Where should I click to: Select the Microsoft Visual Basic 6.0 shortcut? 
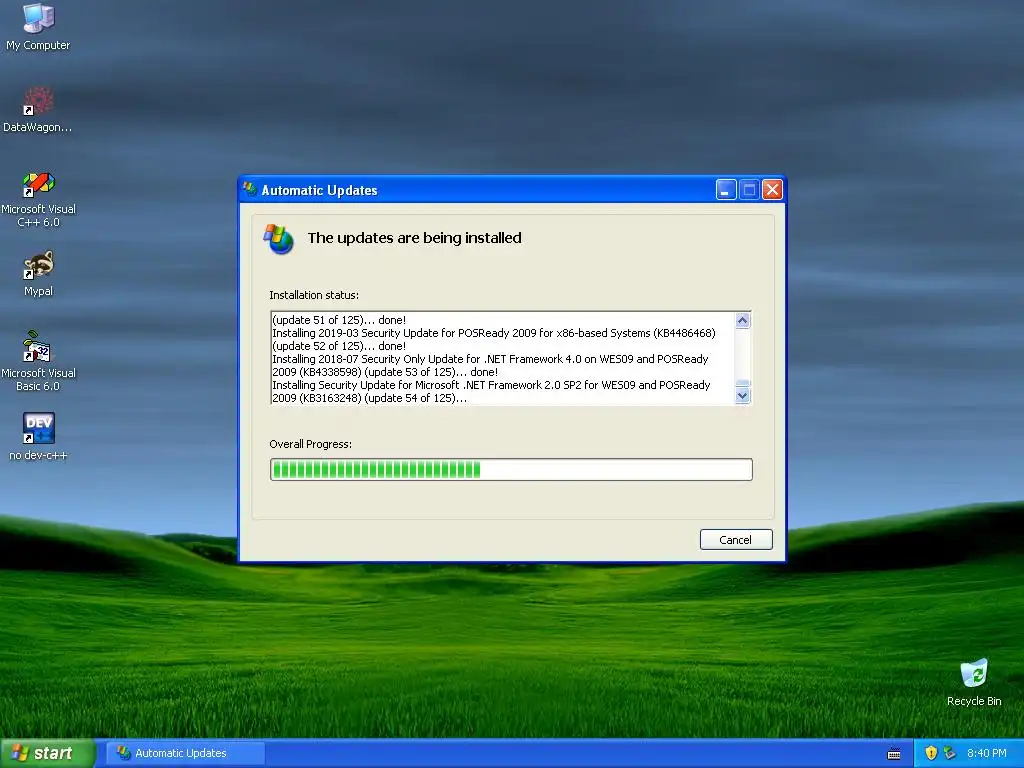(x=38, y=361)
